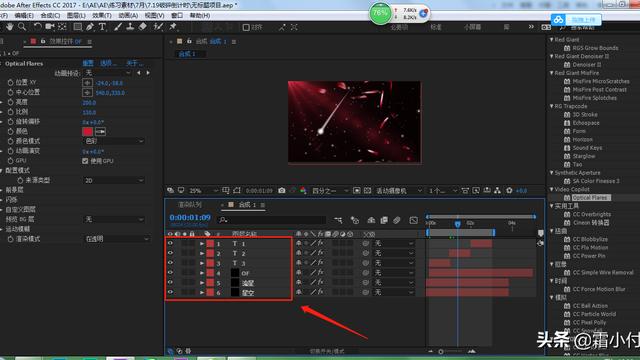
Task: Select Optical Flares in effects list
Action: [x=589, y=198]
